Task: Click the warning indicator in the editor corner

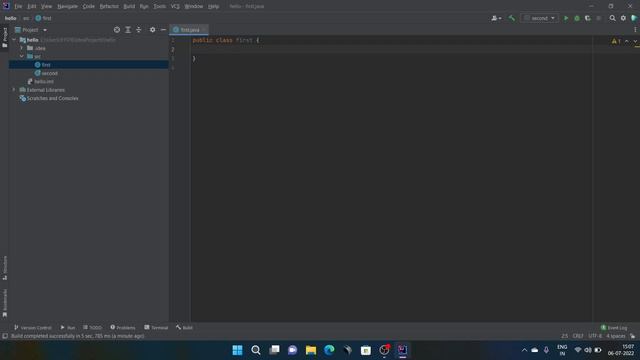Action: point(616,41)
